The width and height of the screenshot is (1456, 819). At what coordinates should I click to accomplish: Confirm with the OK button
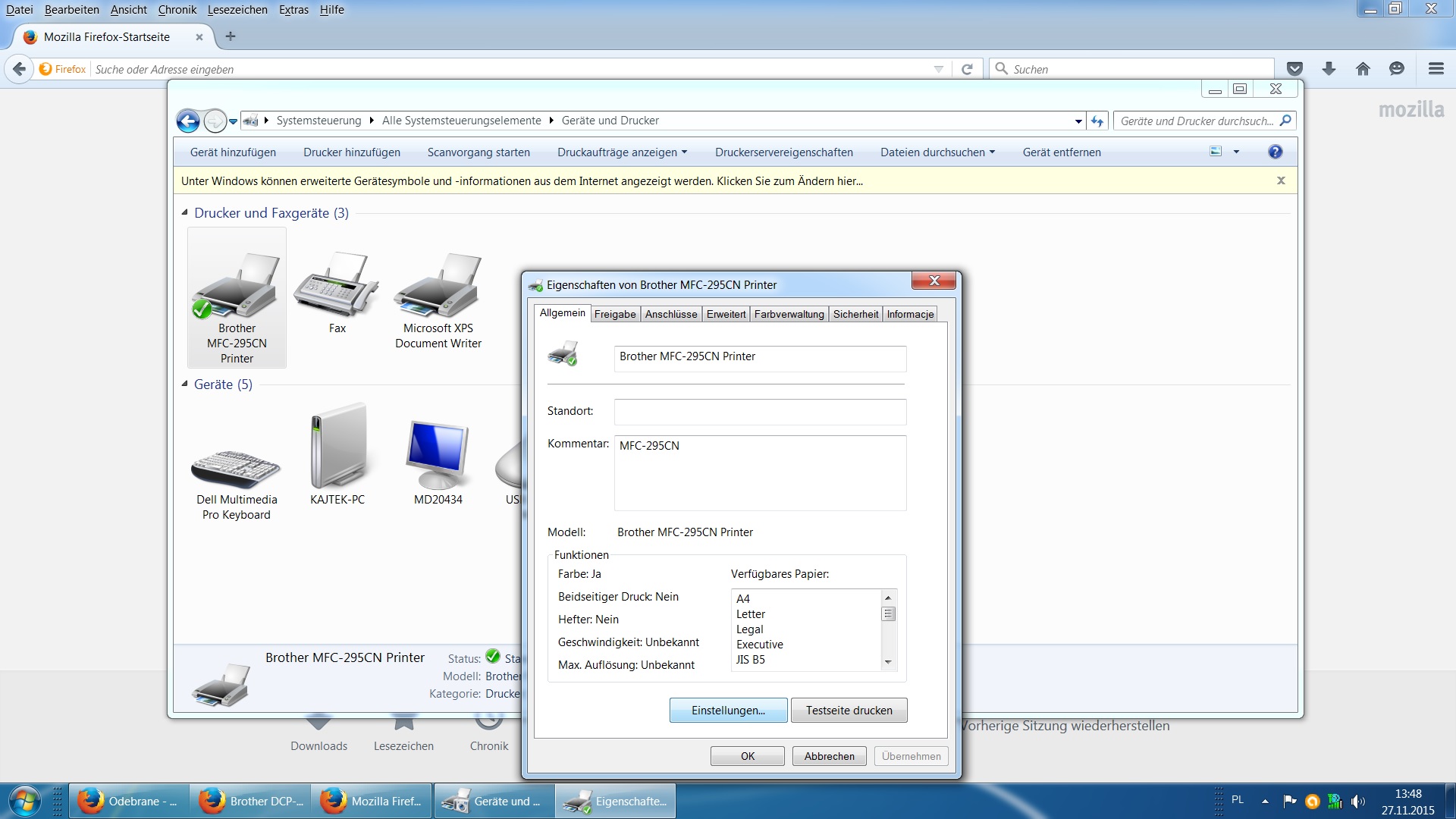pos(747,756)
